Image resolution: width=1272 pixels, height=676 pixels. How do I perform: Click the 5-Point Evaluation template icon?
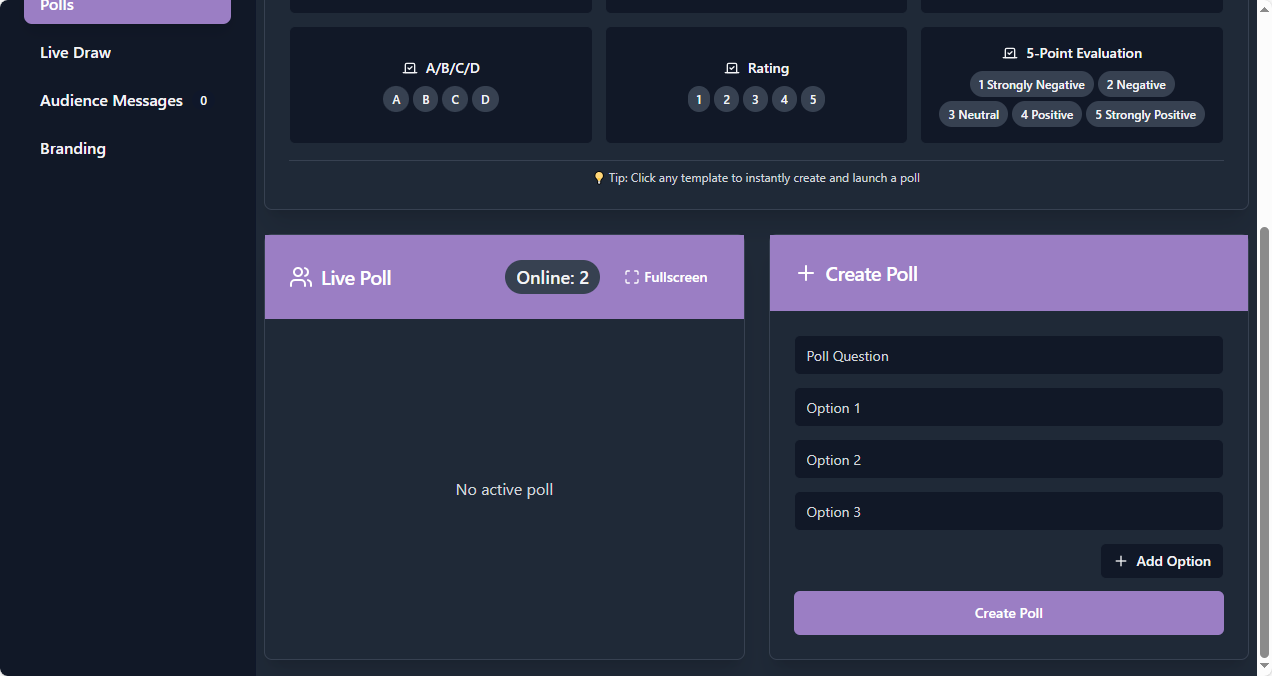1009,54
